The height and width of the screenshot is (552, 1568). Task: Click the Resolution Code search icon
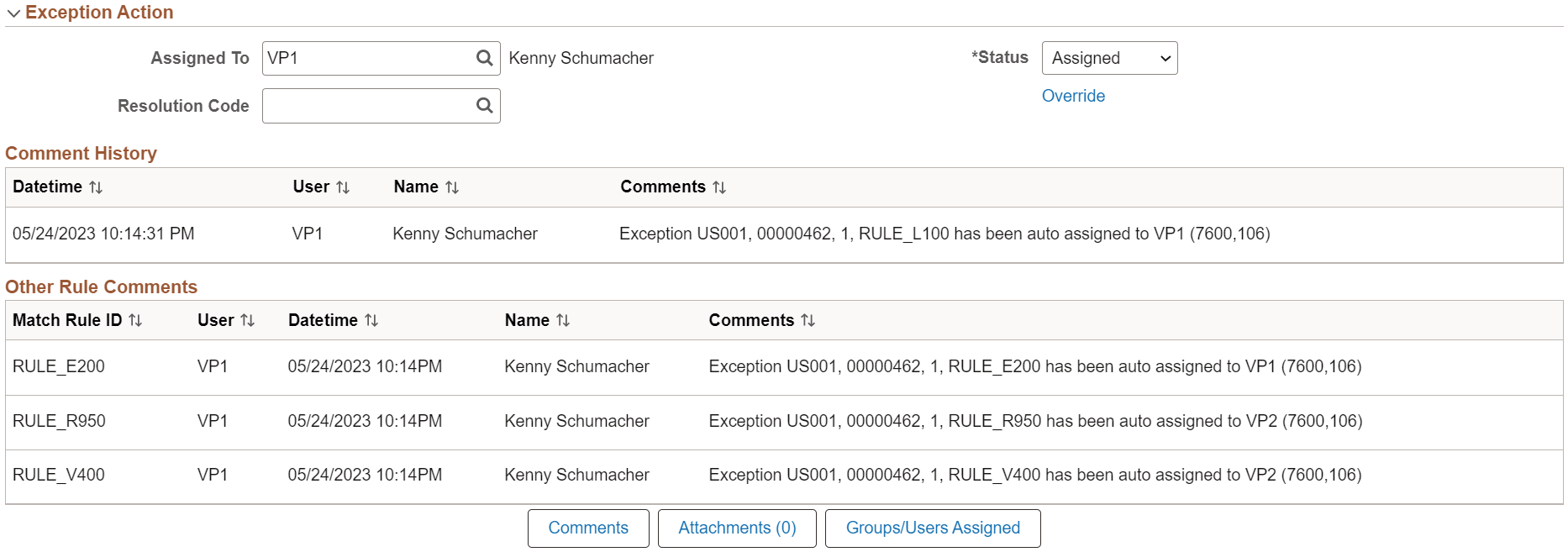click(x=484, y=106)
